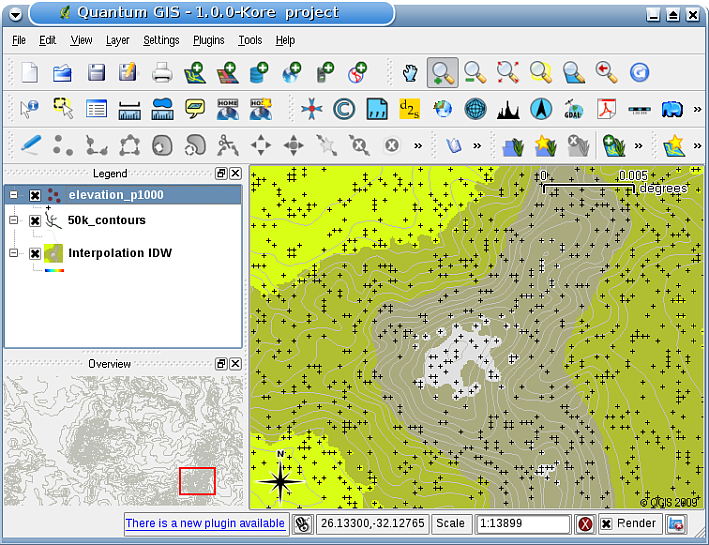Collapse the Interpolation IDW legend entry

tap(14, 253)
